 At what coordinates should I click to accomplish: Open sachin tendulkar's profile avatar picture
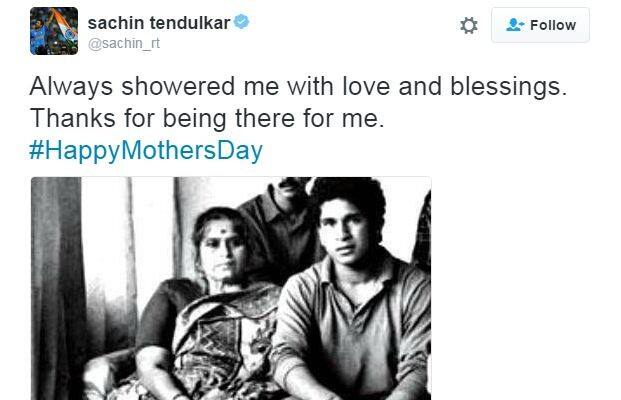coord(54,31)
